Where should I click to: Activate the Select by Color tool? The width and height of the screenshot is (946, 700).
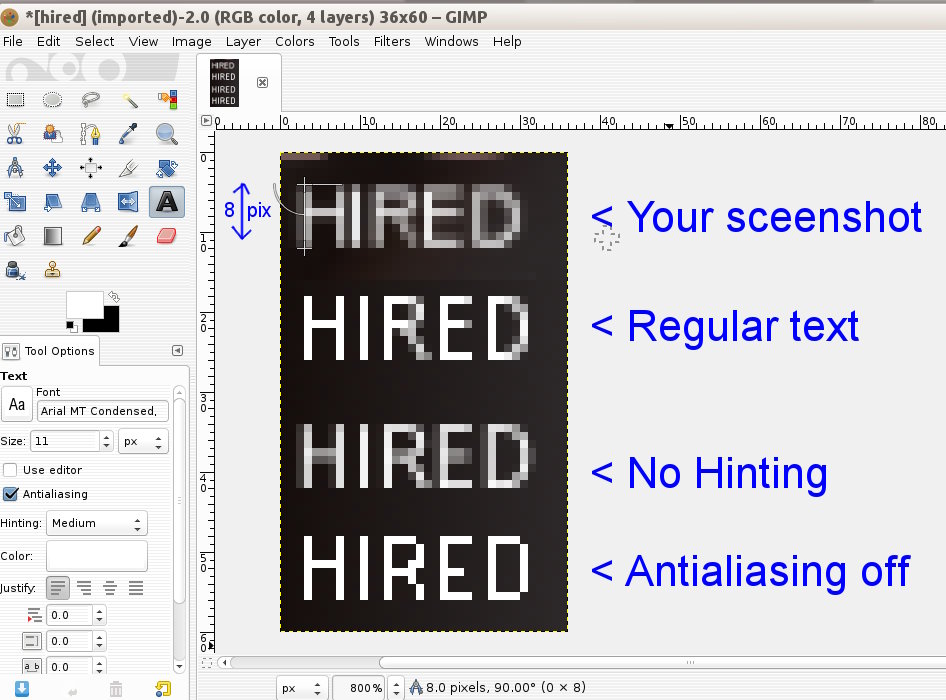click(x=167, y=99)
